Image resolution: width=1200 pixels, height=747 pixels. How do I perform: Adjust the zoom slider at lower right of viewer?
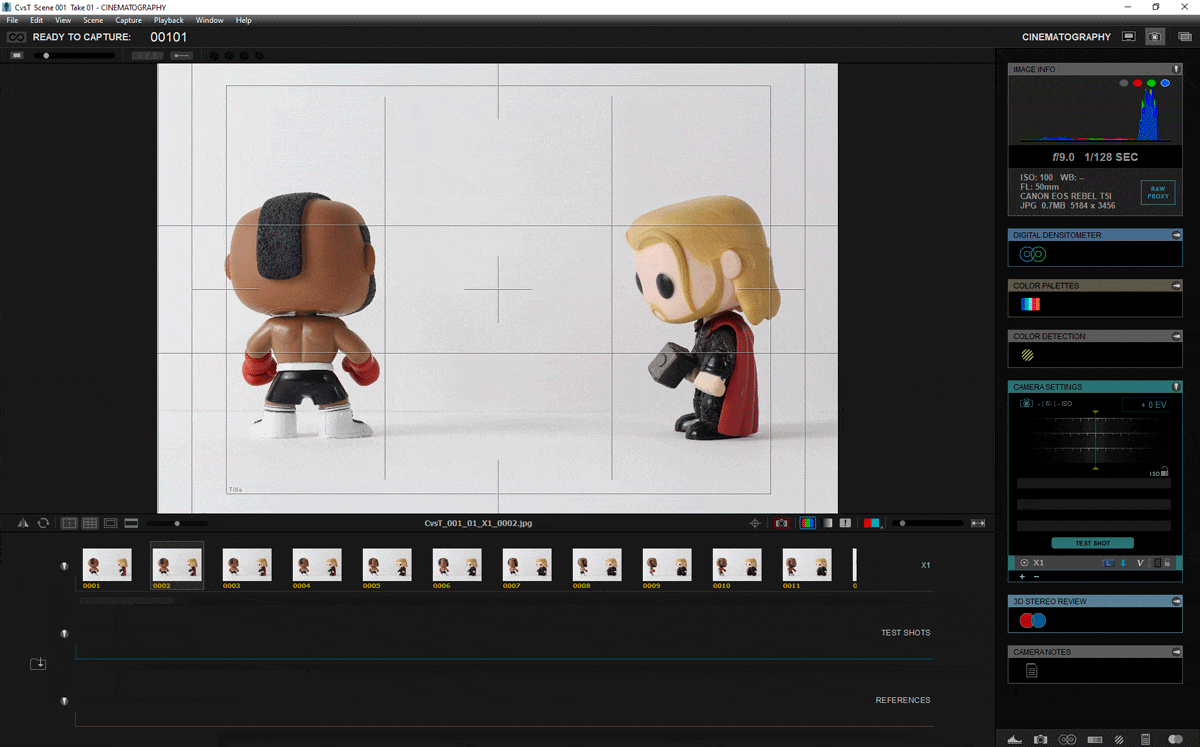pyautogui.click(x=927, y=523)
